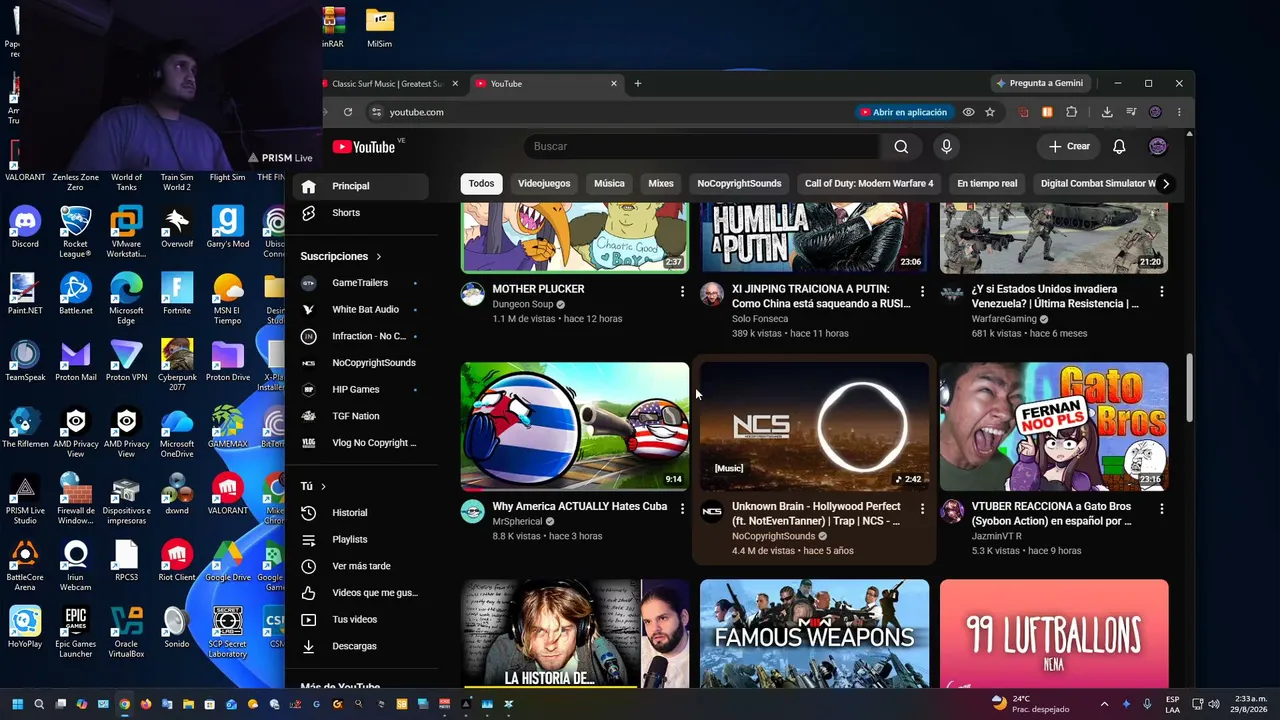1280x720 pixels.
Task: Open Windows taskbar search
Action: click(39, 704)
